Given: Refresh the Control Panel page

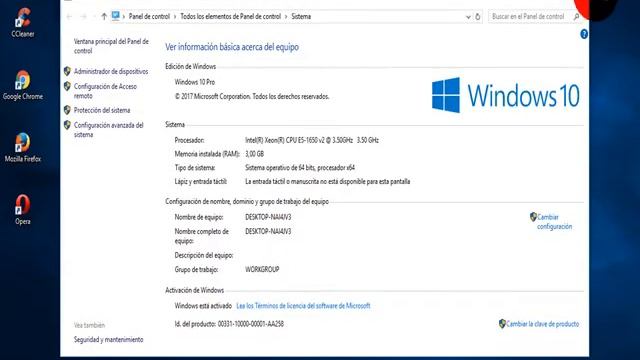Looking at the screenshot, I should pos(478,17).
